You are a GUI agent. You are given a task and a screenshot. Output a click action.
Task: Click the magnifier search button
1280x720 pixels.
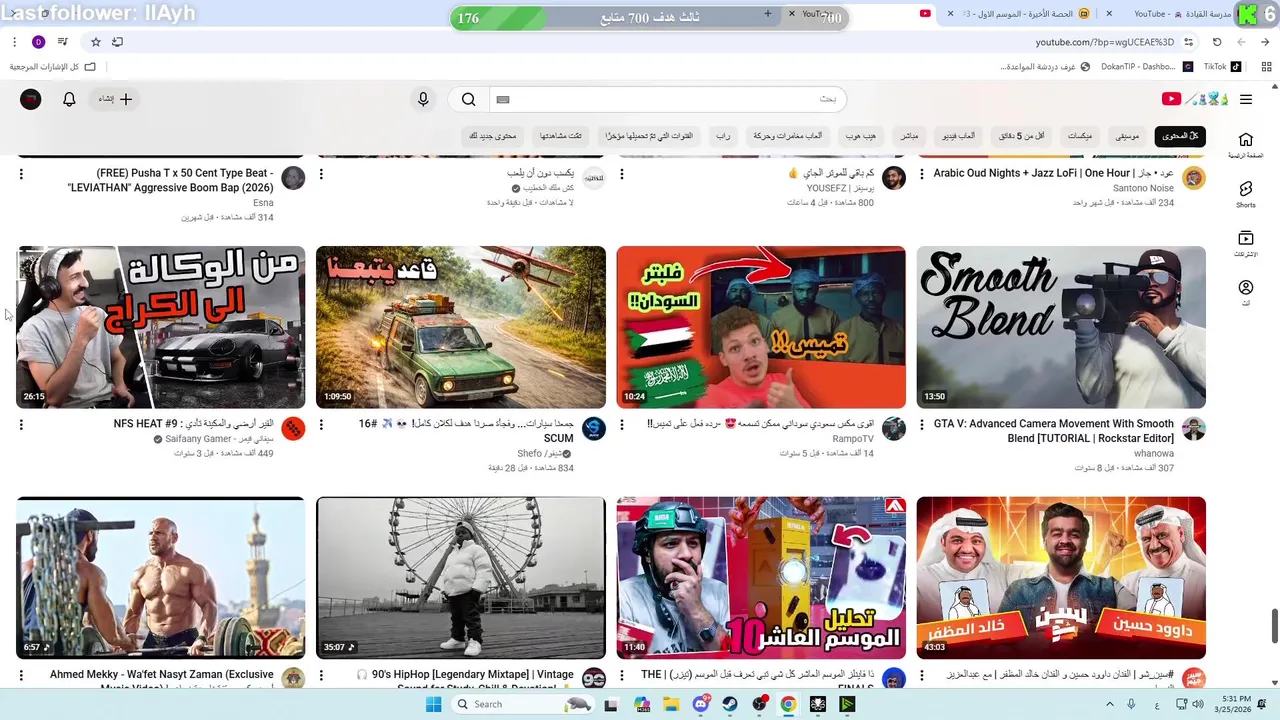[468, 99]
